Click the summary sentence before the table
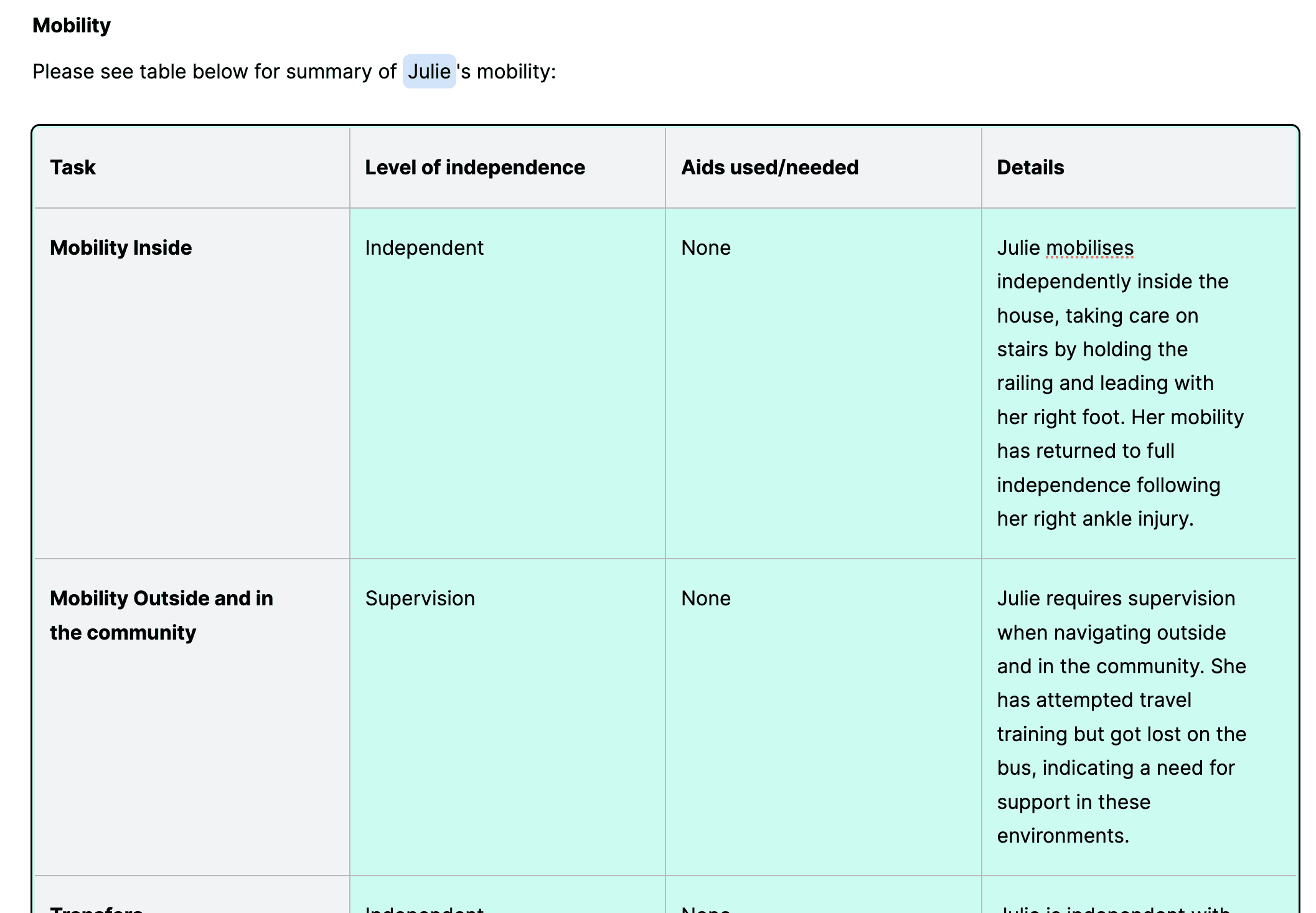The image size is (1316, 913). point(214,72)
